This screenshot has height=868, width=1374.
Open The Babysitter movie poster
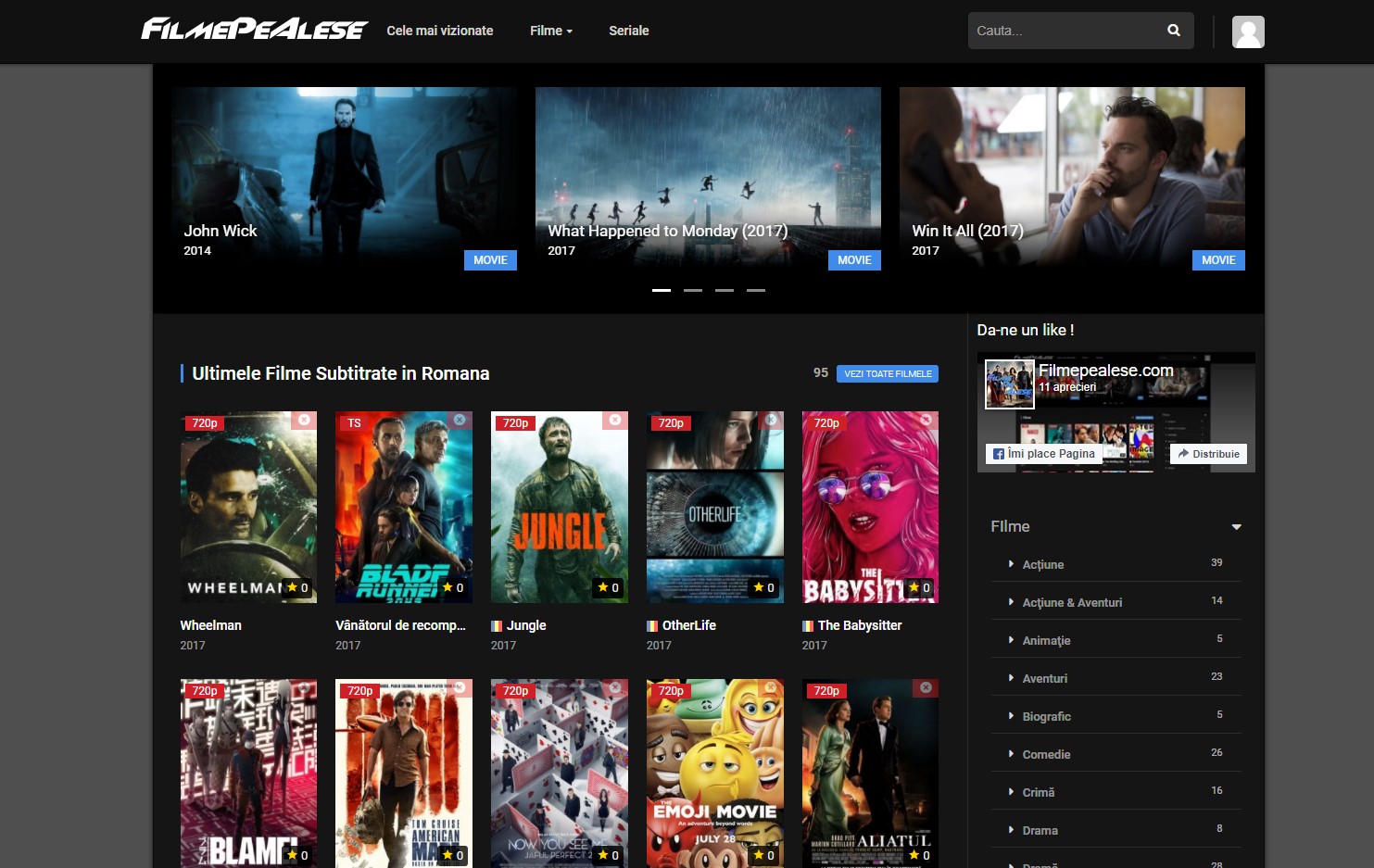(870, 507)
